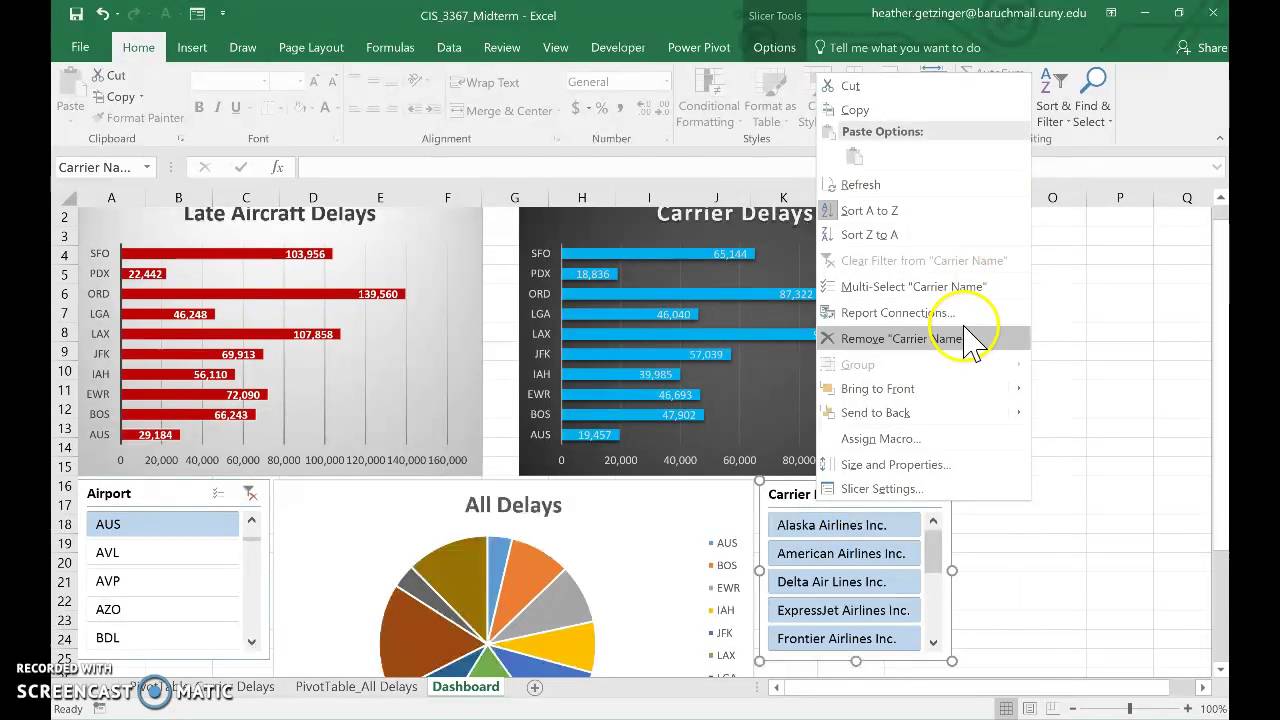Open the PivotTable_All Delays sheet
This screenshot has width=1280, height=720.
point(356,687)
